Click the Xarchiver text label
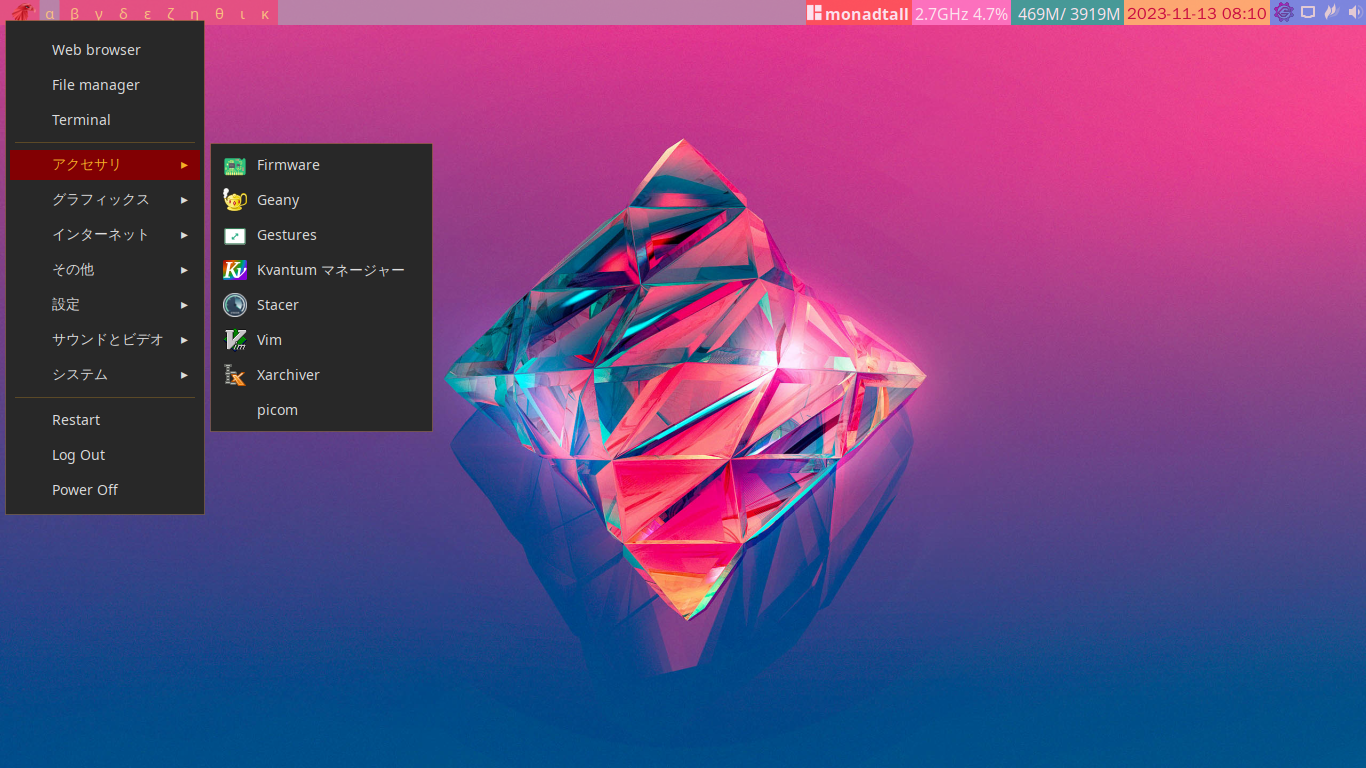The image size is (1366, 768). [288, 375]
